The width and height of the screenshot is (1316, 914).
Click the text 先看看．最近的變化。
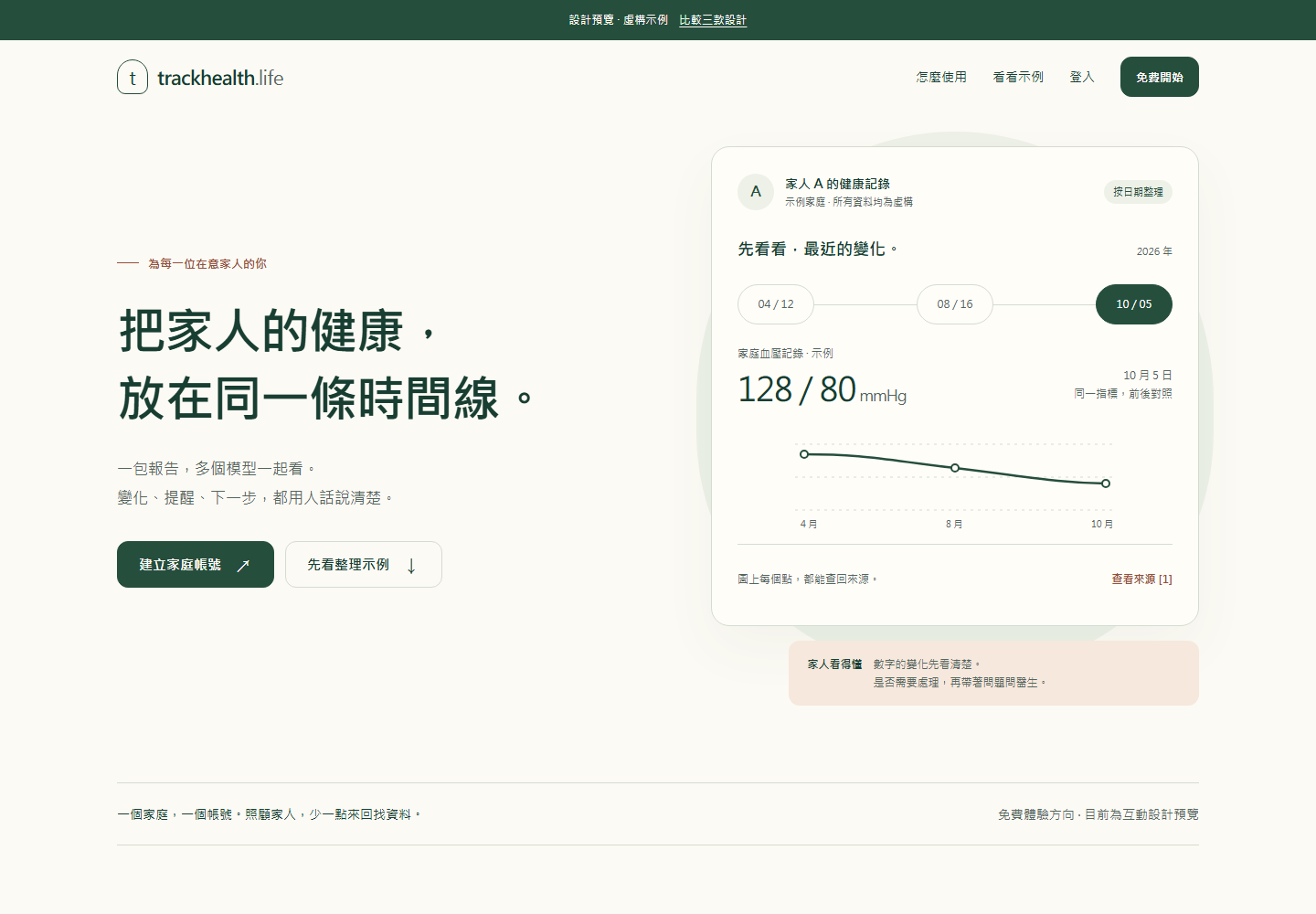point(818,249)
